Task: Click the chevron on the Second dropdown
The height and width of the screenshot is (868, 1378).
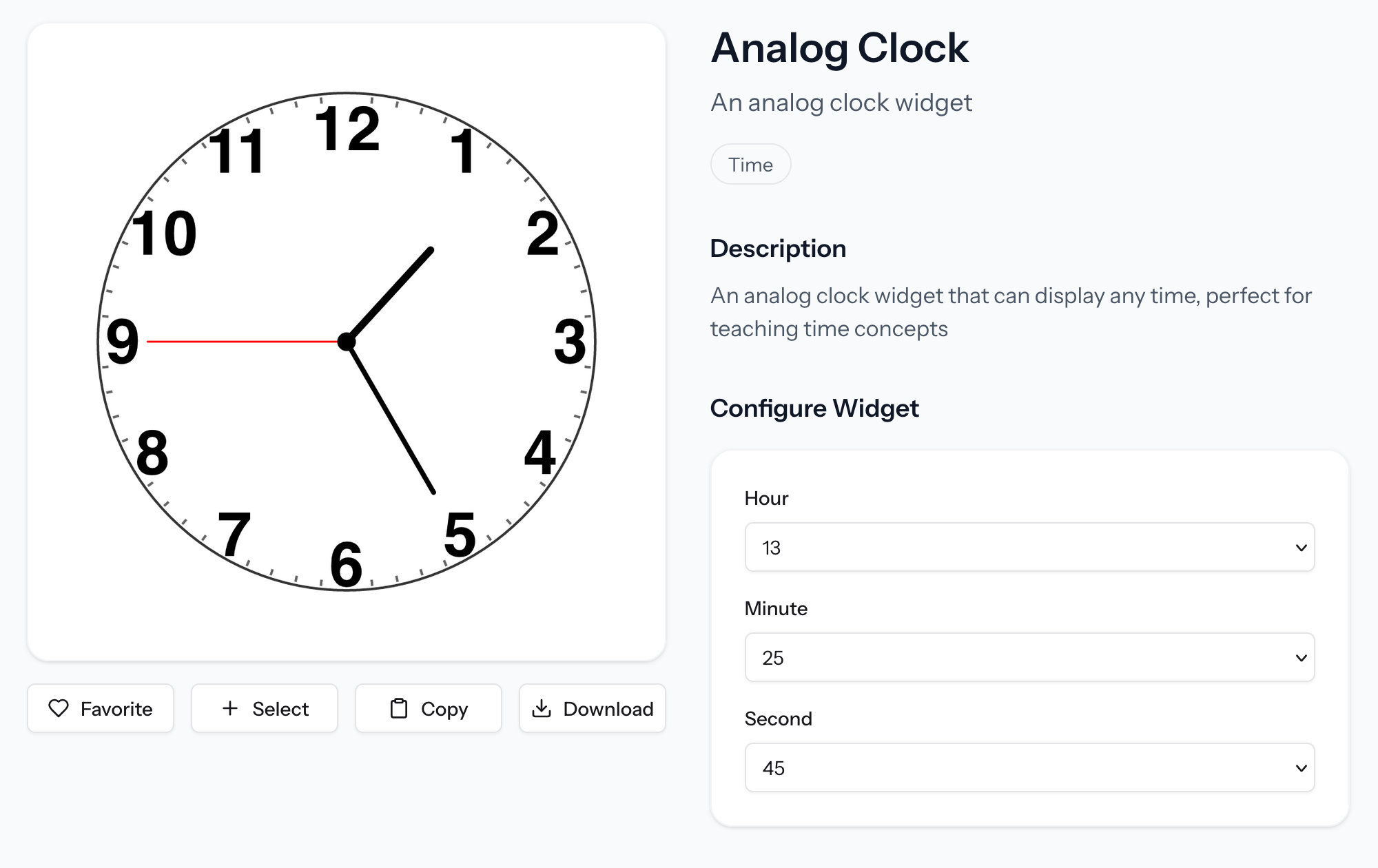Action: 1301,767
